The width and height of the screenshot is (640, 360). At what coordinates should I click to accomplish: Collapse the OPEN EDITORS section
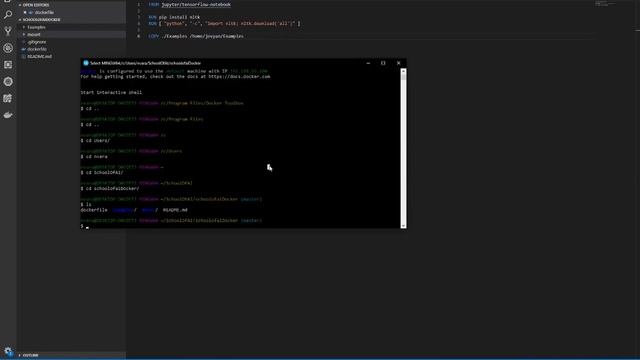tap(71, 5)
